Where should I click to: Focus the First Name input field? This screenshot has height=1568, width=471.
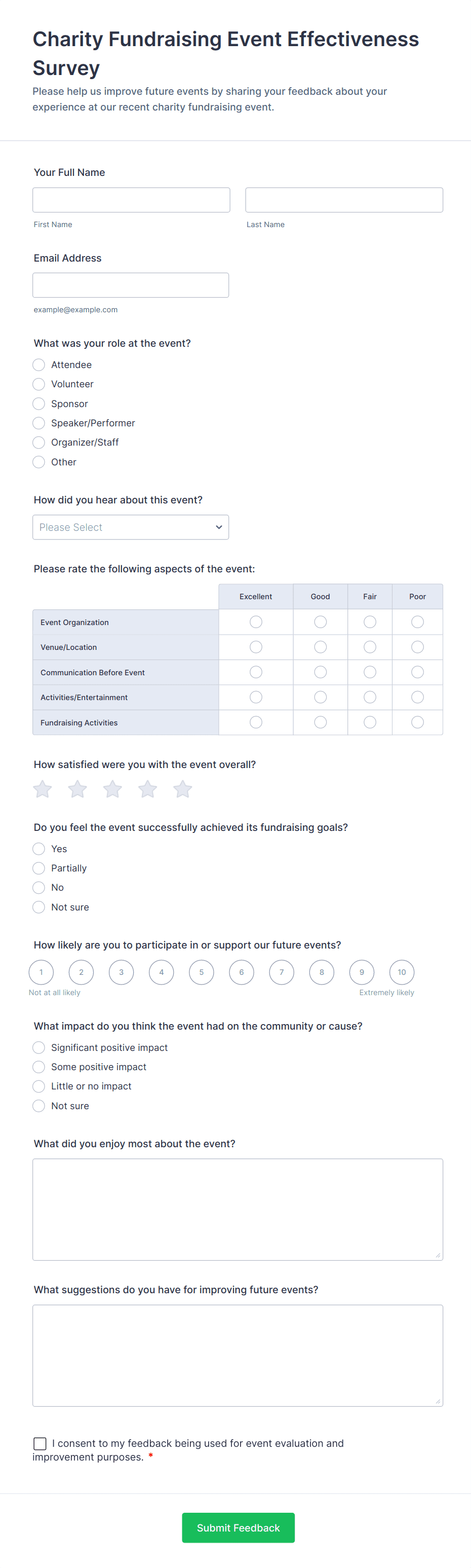point(131,200)
